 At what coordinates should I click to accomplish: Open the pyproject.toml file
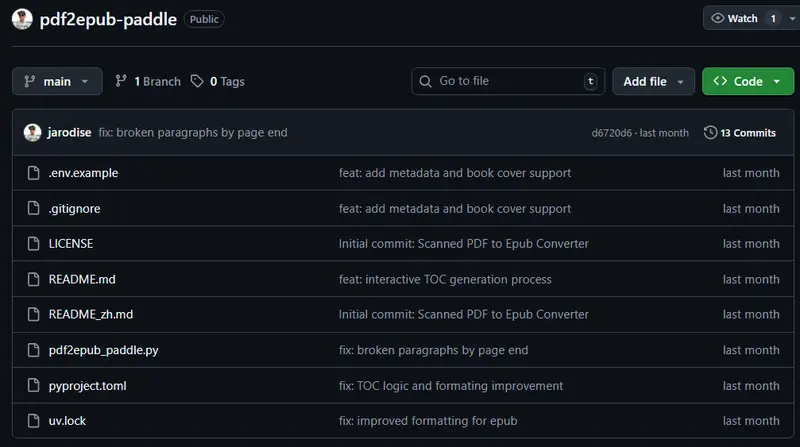tap(87, 386)
